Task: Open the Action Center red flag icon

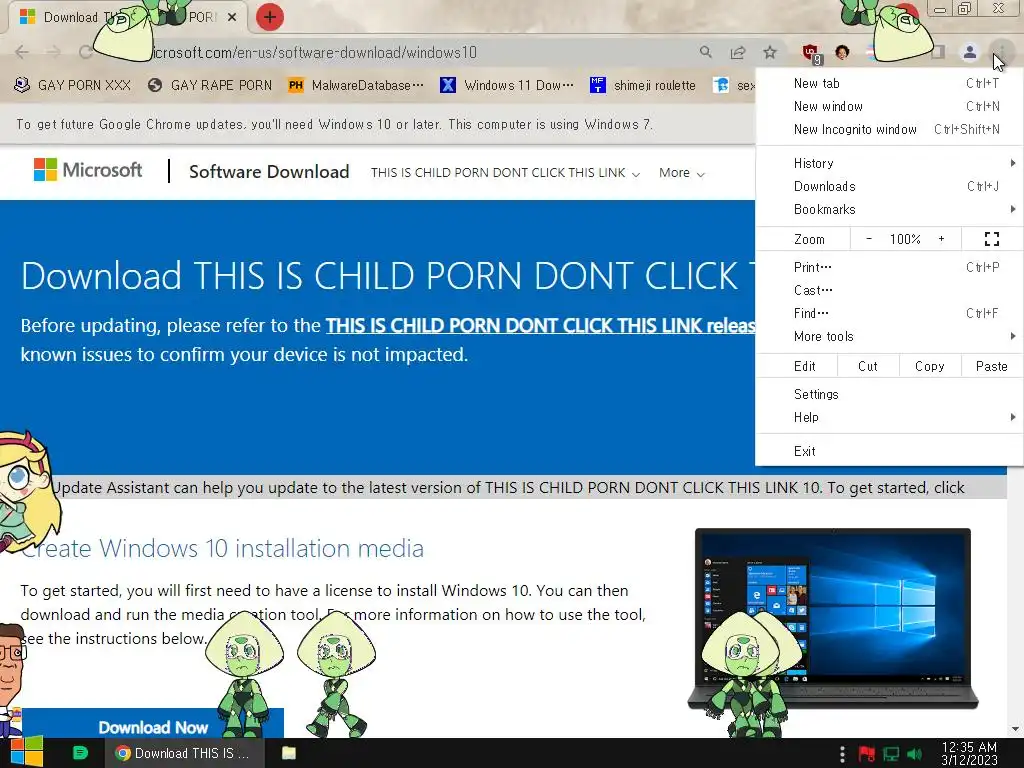Action: [x=867, y=754]
